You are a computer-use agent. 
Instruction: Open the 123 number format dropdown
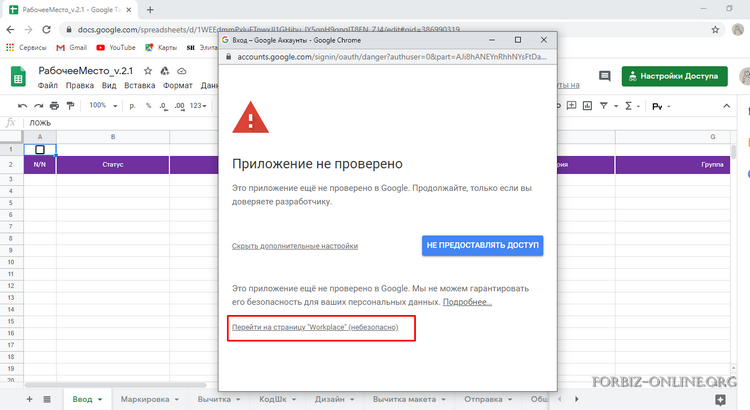pyautogui.click(x=198, y=106)
